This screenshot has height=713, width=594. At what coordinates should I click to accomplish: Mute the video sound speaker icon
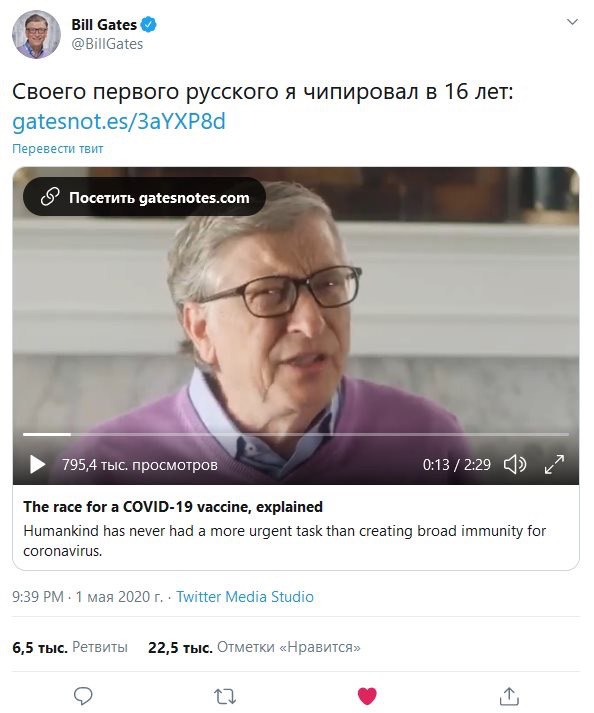(515, 465)
